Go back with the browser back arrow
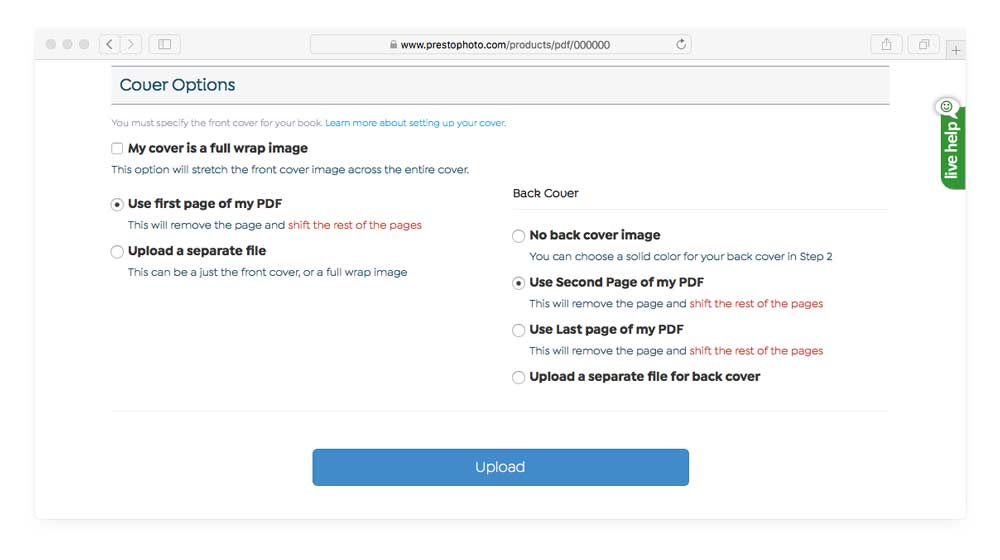 (x=110, y=44)
